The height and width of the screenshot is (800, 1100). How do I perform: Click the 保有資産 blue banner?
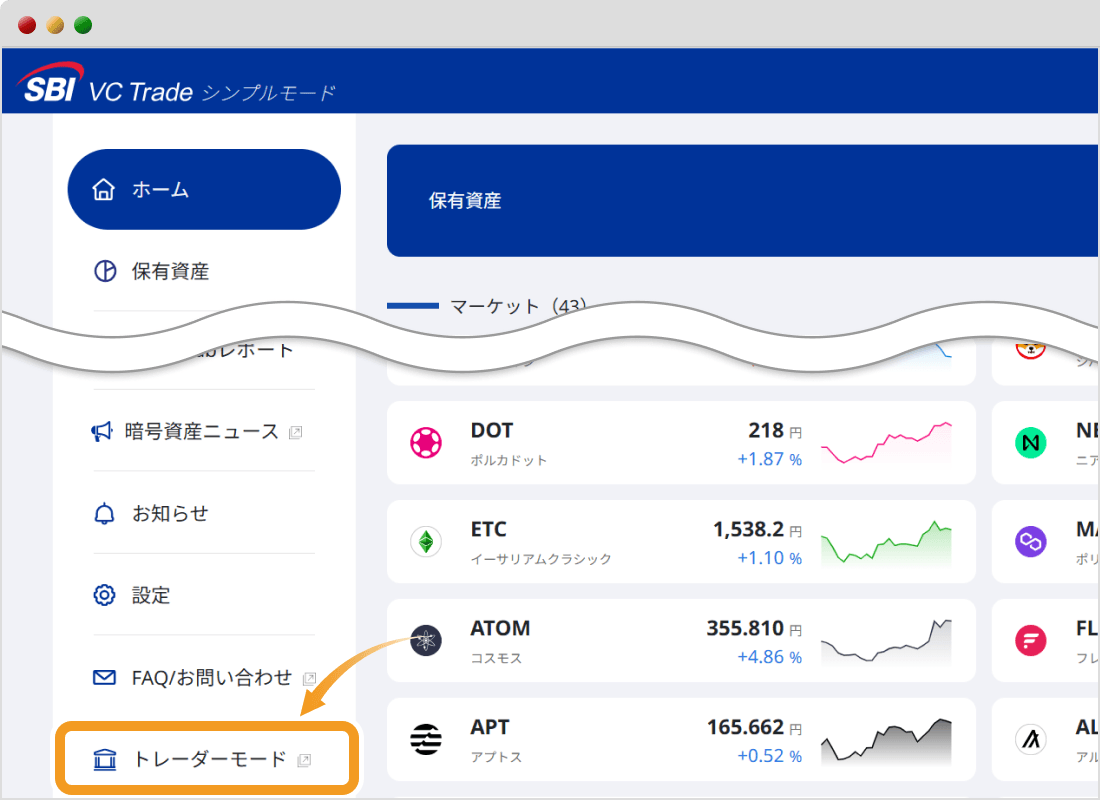click(743, 201)
